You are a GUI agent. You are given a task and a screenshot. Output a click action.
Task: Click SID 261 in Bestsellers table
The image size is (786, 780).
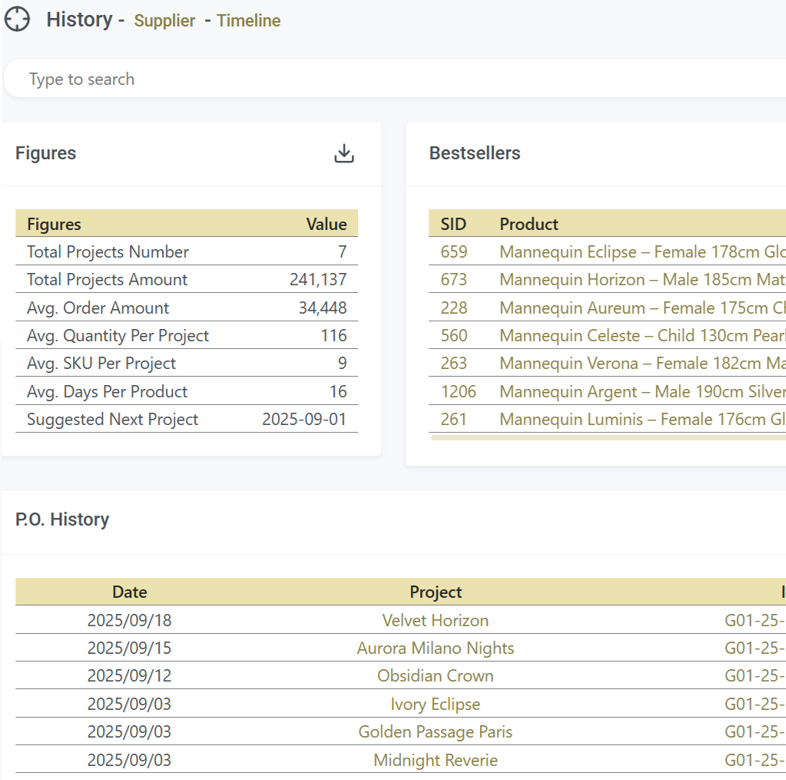tap(453, 420)
